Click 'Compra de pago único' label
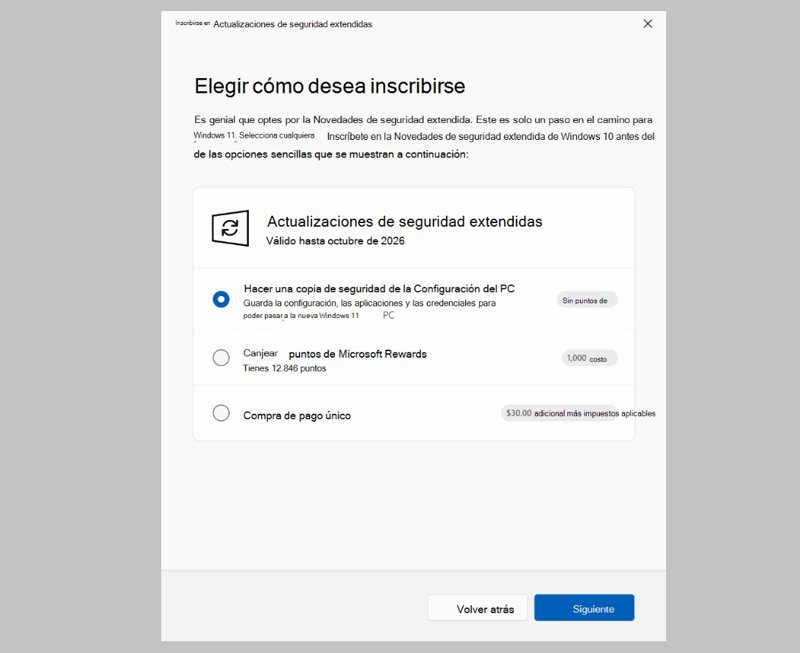The width and height of the screenshot is (800, 653). 297,416
